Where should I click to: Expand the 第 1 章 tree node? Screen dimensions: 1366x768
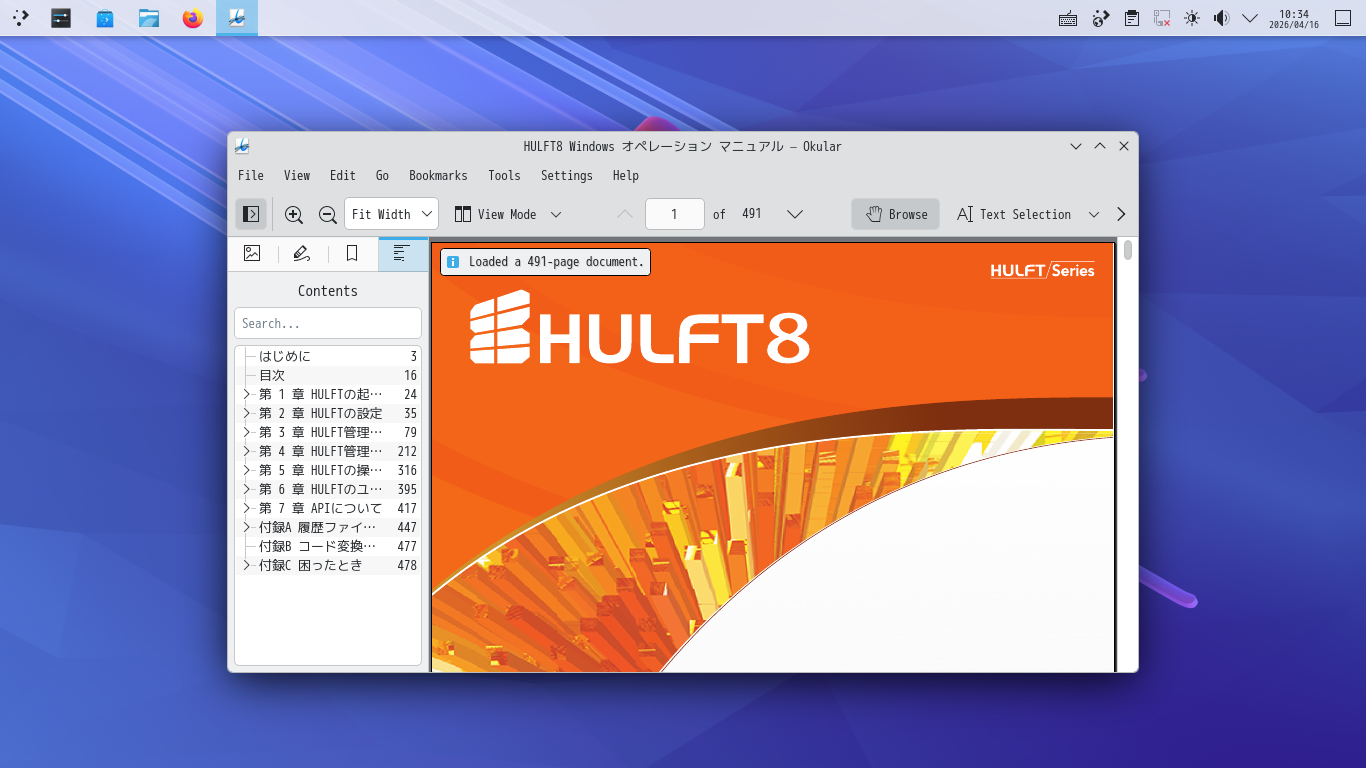(x=247, y=394)
